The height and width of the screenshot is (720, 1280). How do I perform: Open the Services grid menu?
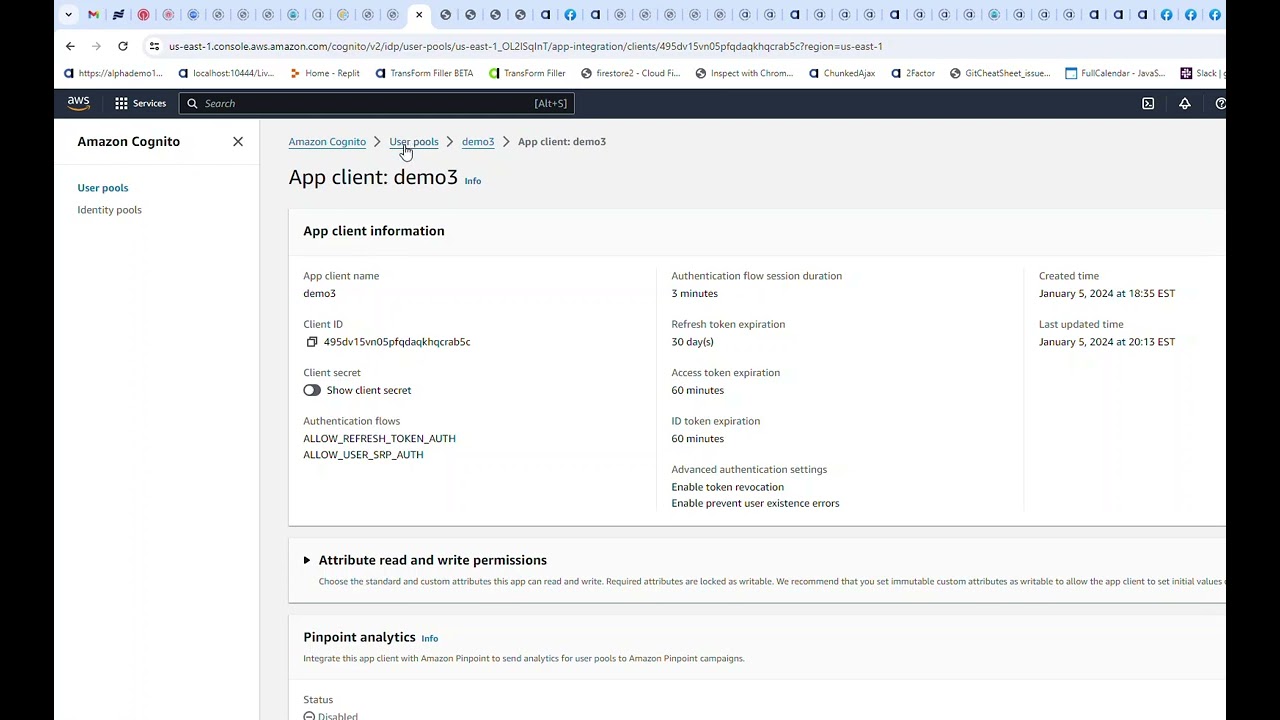point(140,103)
